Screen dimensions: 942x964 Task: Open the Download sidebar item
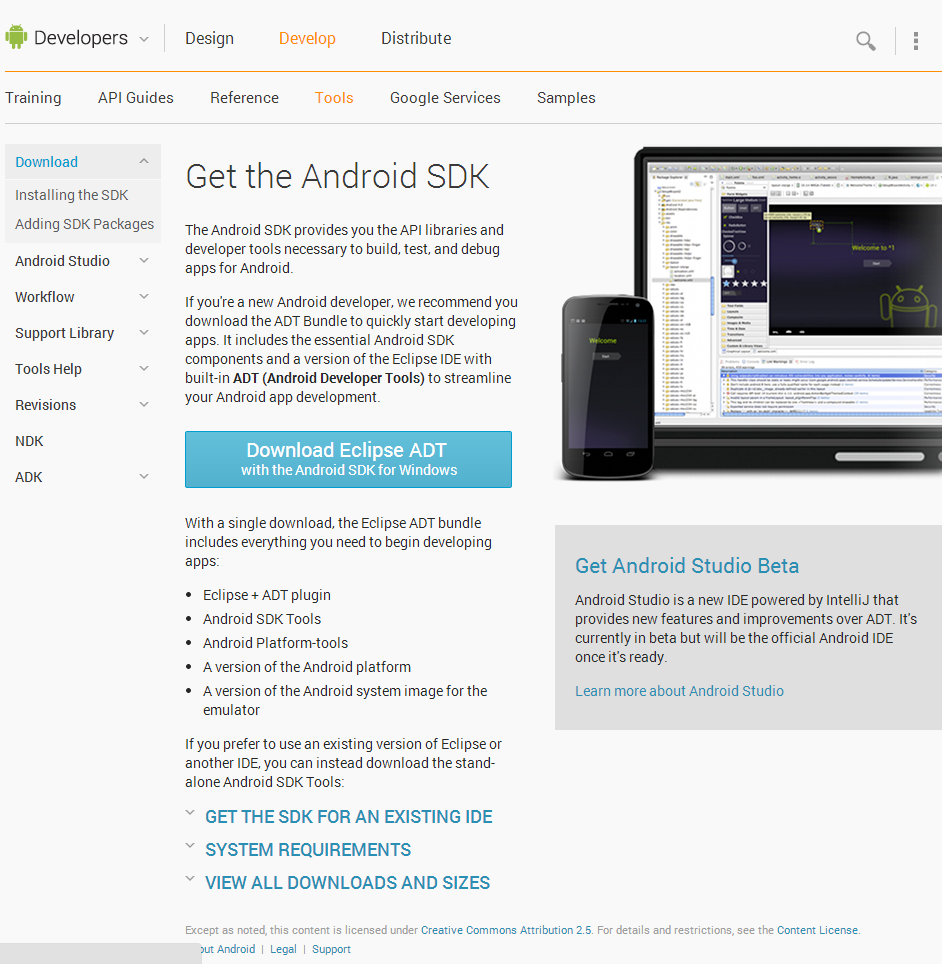click(47, 162)
